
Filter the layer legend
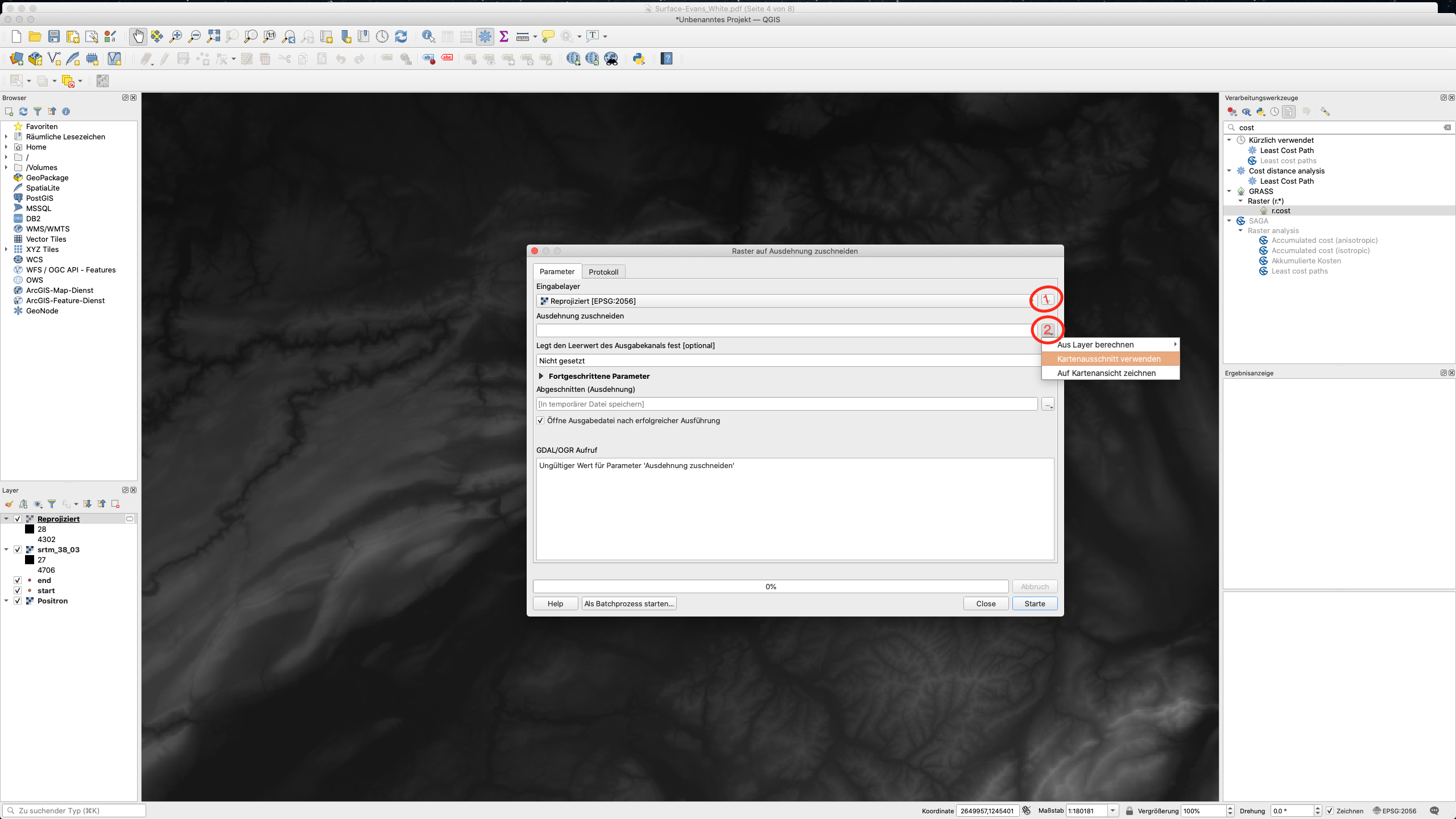click(x=52, y=504)
